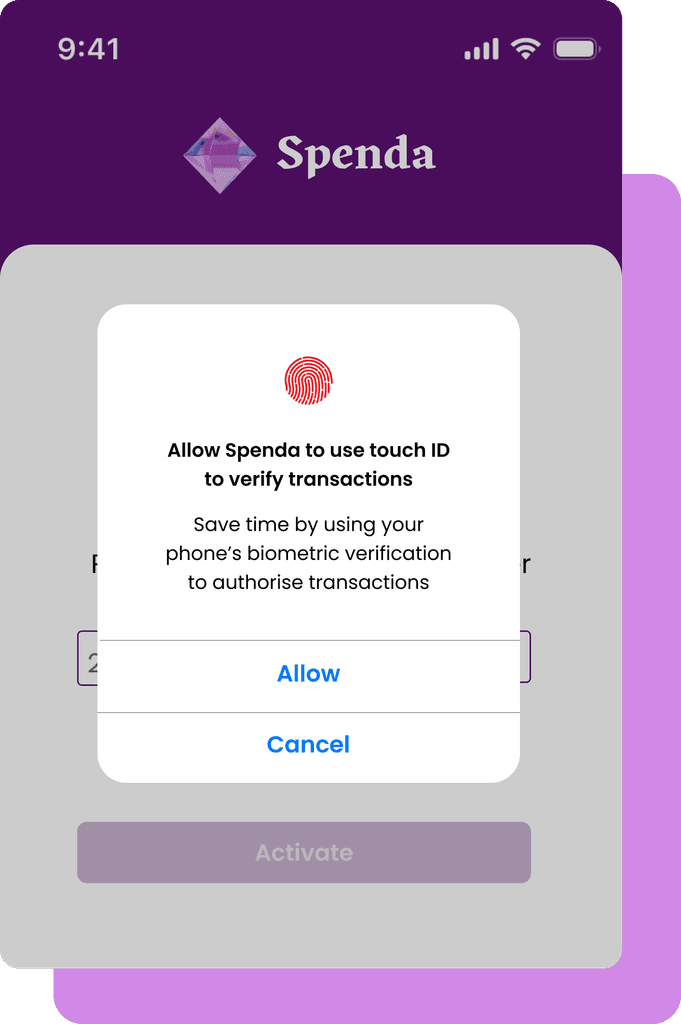Viewport: 681px width, 1024px height.
Task: Cancel the touch ID permission dialog
Action: click(308, 744)
